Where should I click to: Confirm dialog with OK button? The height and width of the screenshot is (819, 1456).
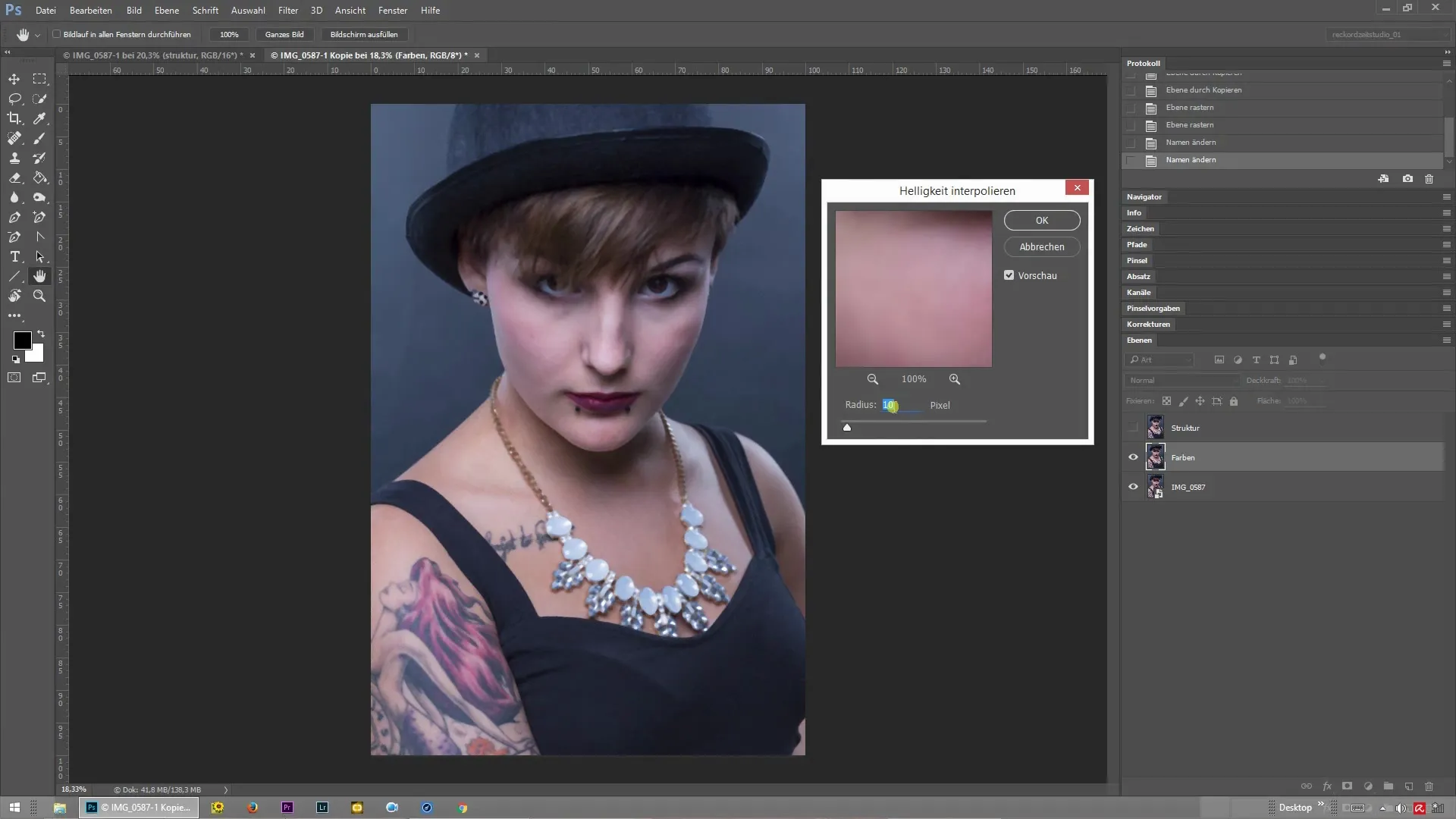click(1042, 221)
